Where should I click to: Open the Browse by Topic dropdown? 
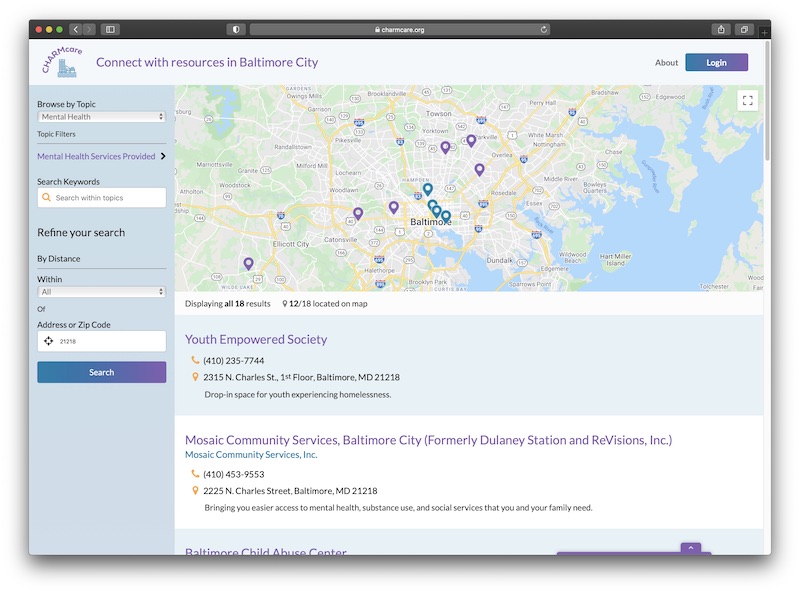(101, 117)
